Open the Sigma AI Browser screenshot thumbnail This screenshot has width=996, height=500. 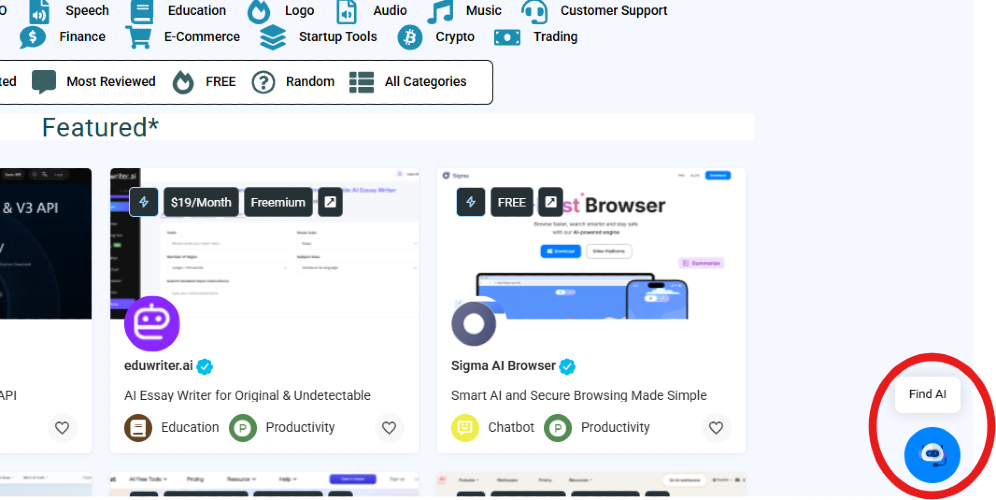tap(591, 244)
